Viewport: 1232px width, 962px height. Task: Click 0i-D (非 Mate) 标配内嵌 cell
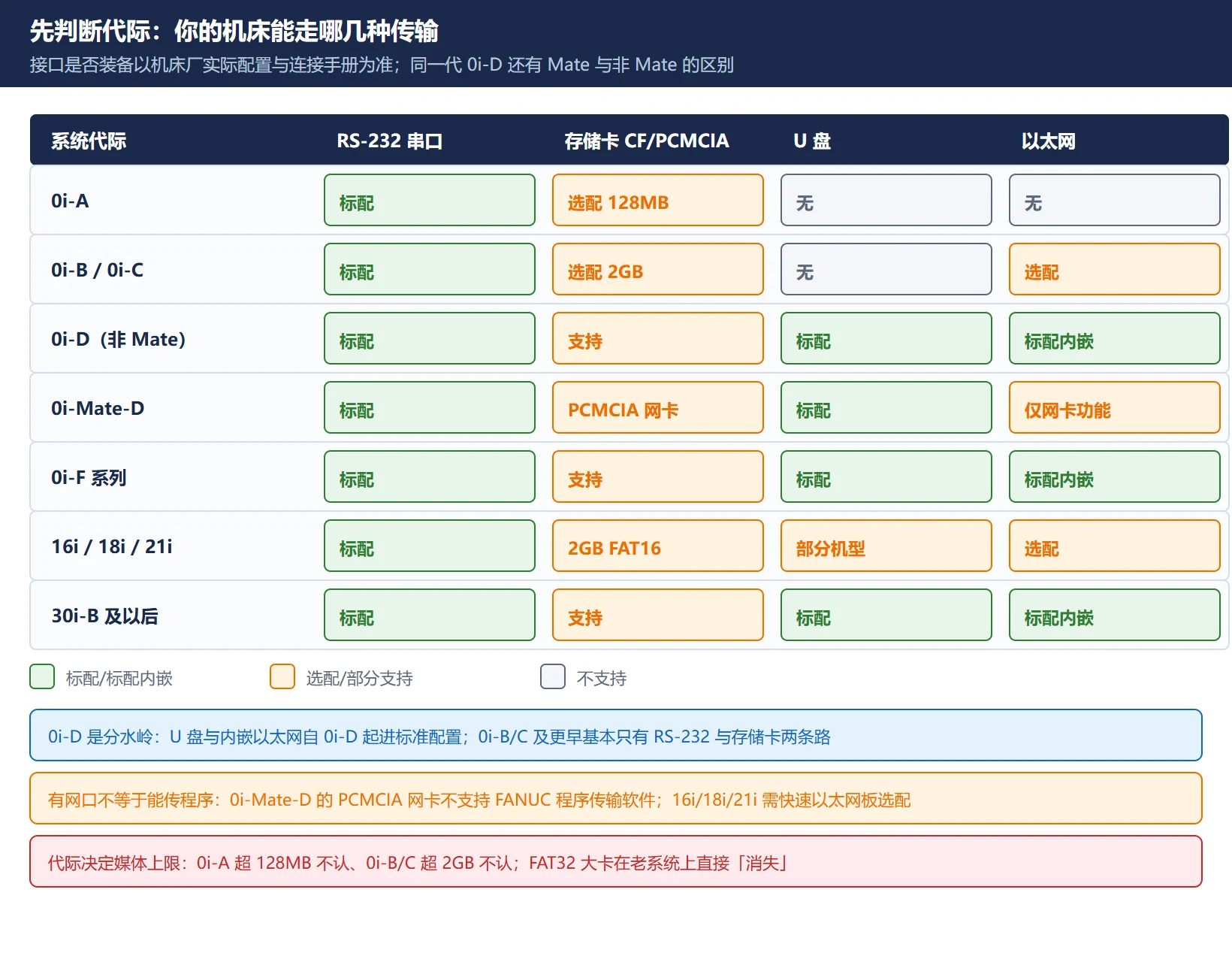click(x=1115, y=338)
